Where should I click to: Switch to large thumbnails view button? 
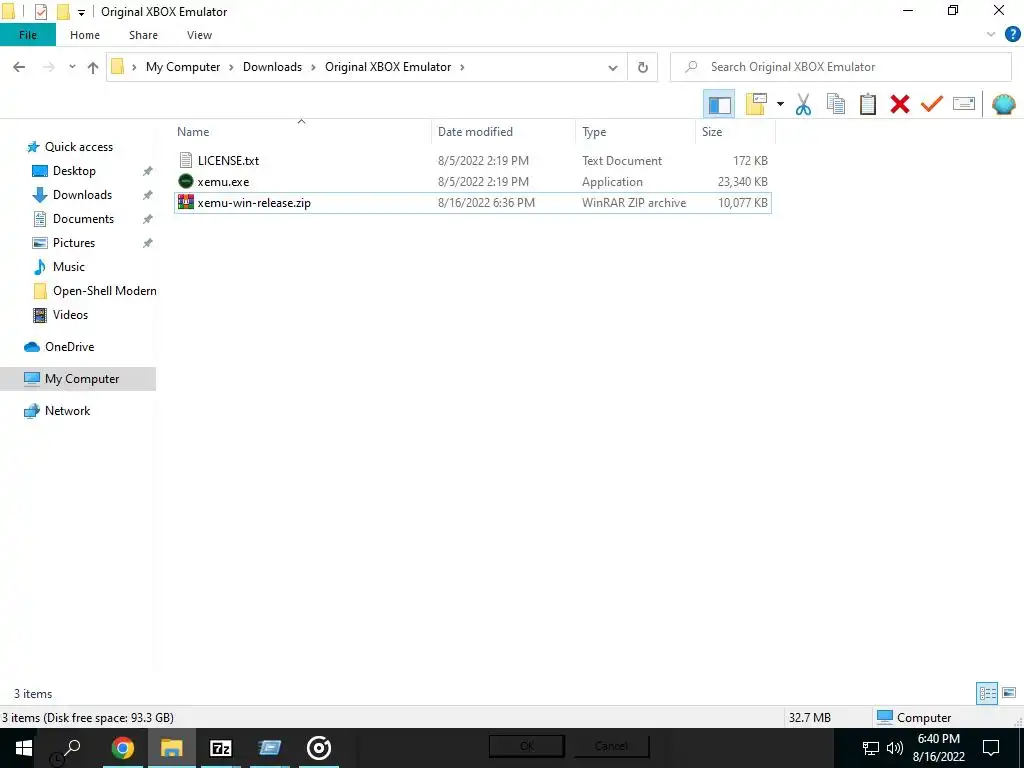[x=1008, y=693]
